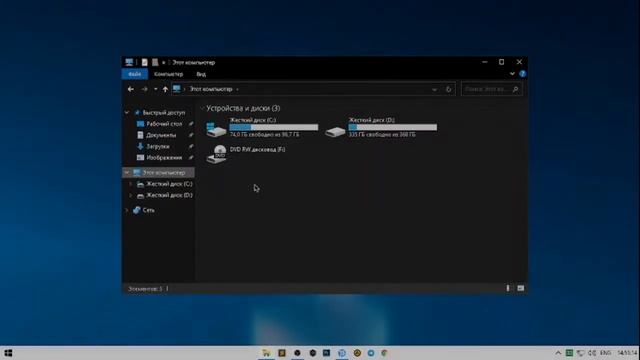640x360 pixels.
Task: Switch to large icons view in status bar
Action: (x=521, y=288)
